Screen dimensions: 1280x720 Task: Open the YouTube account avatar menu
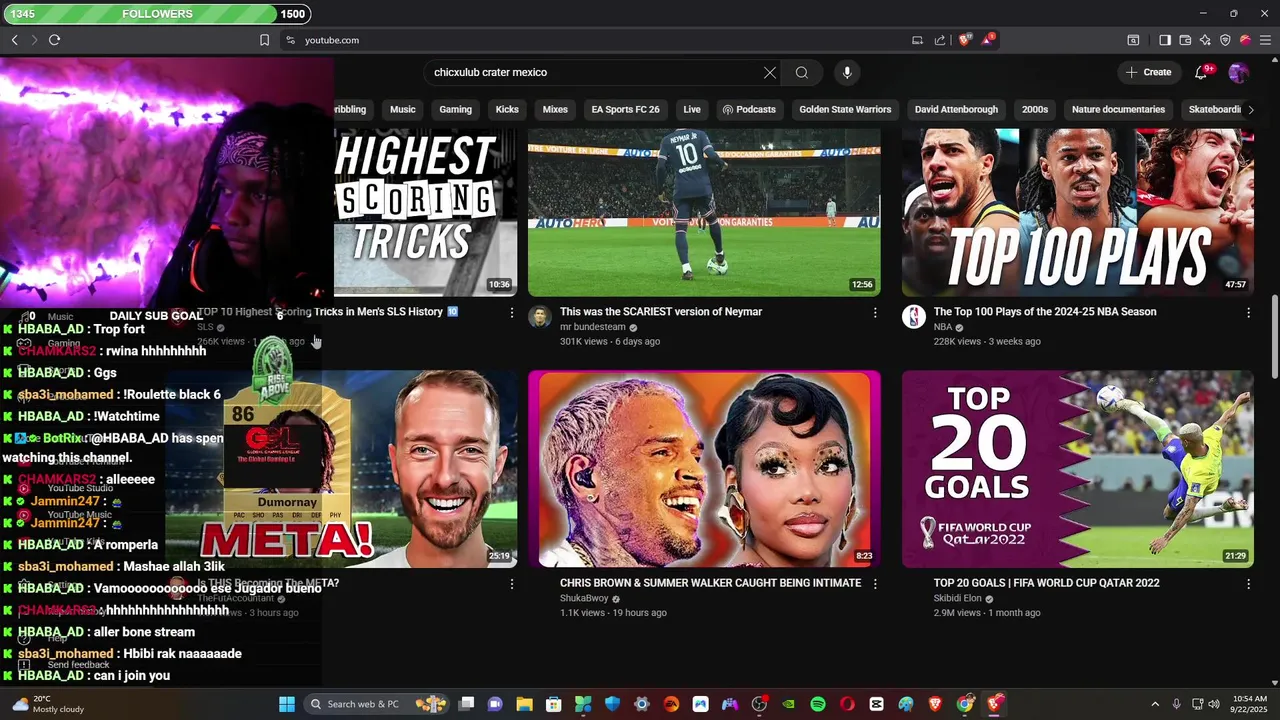1238,72
